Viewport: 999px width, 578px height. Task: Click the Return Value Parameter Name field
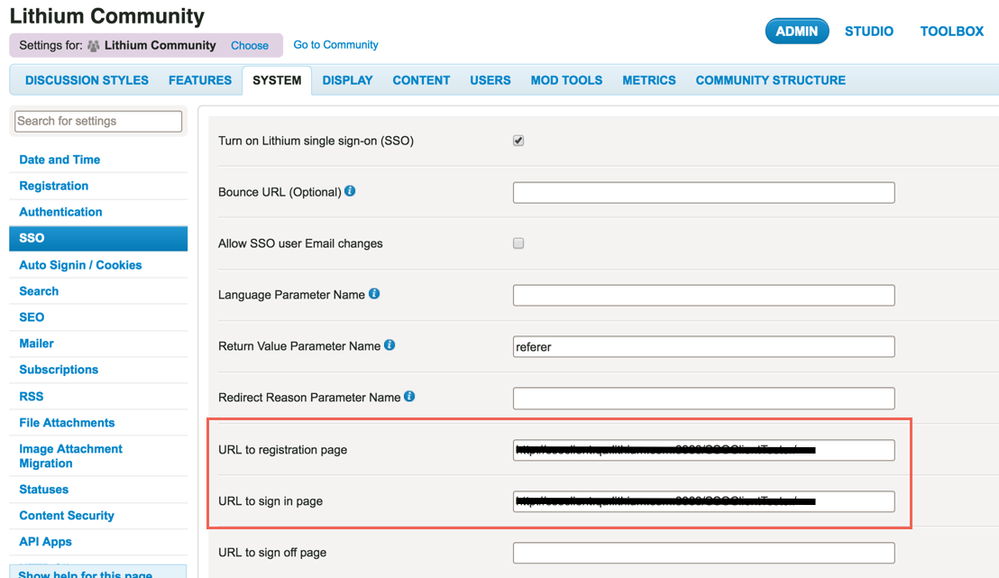703,347
